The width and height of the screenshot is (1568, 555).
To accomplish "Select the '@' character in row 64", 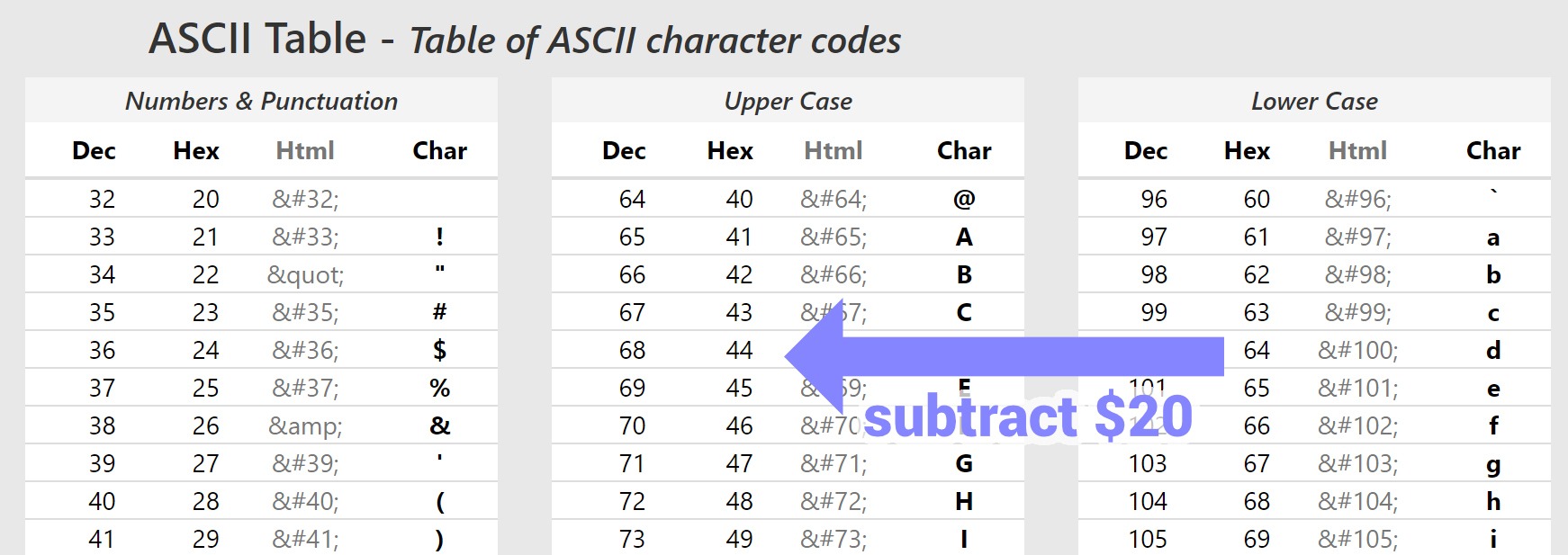I will click(964, 199).
